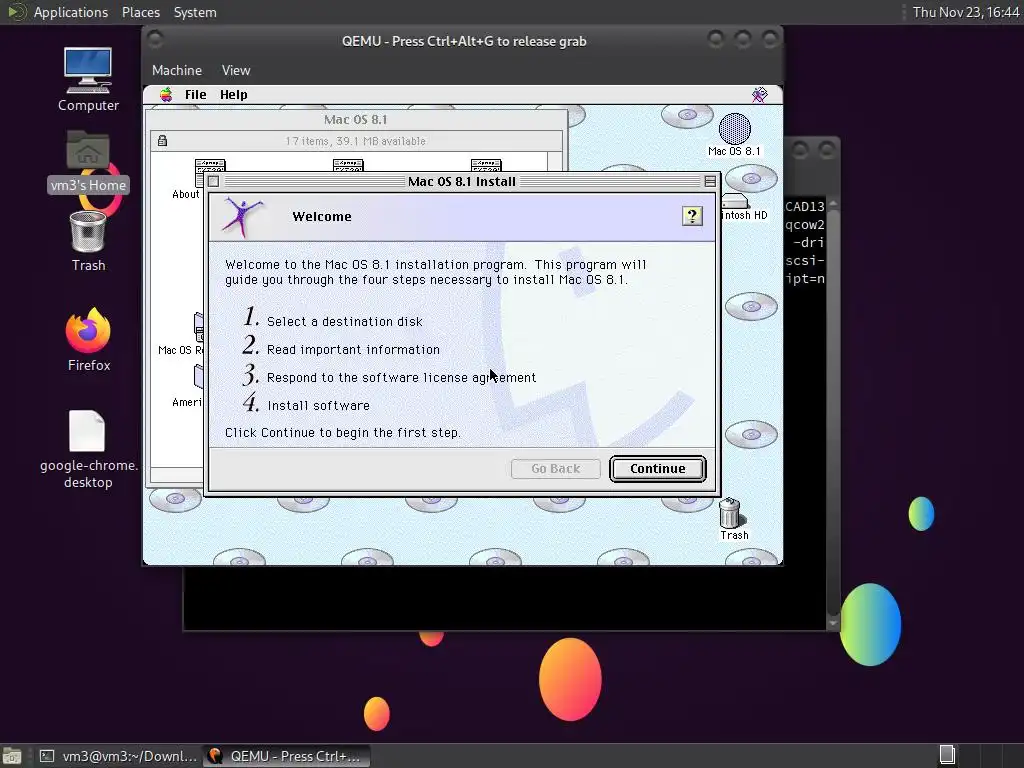Image resolution: width=1024 pixels, height=768 pixels.
Task: Click "Install software" step text
Action: coord(319,406)
